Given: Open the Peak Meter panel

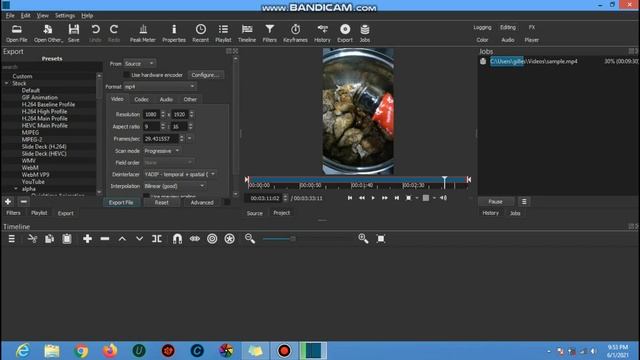Looking at the screenshot, I should [142, 33].
